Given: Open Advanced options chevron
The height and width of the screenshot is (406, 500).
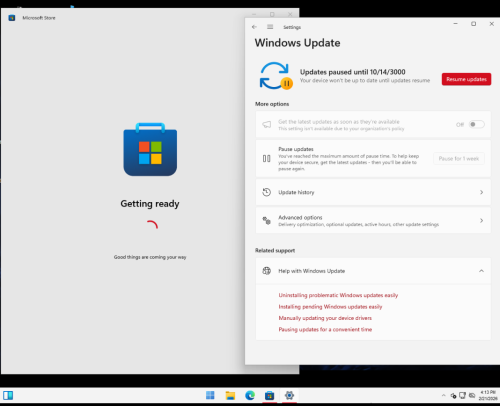Looking at the screenshot, I should tap(481, 221).
